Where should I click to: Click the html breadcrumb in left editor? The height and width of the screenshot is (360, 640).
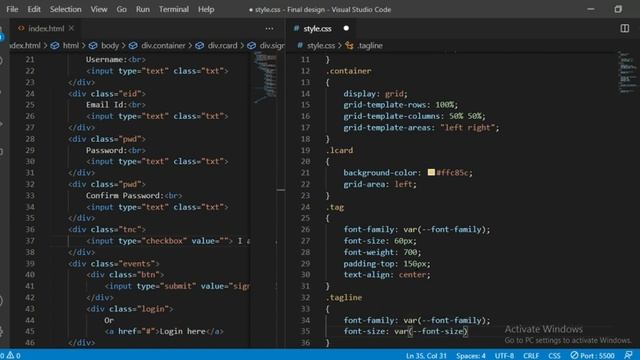tap(71, 45)
